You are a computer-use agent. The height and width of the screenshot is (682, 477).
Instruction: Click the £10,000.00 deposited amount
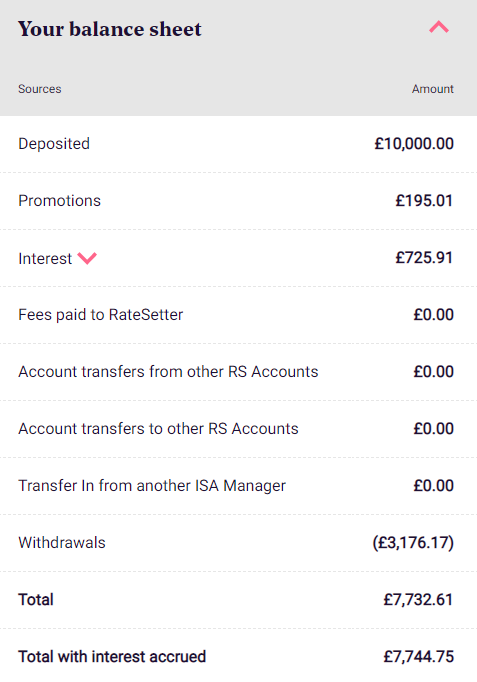414,144
